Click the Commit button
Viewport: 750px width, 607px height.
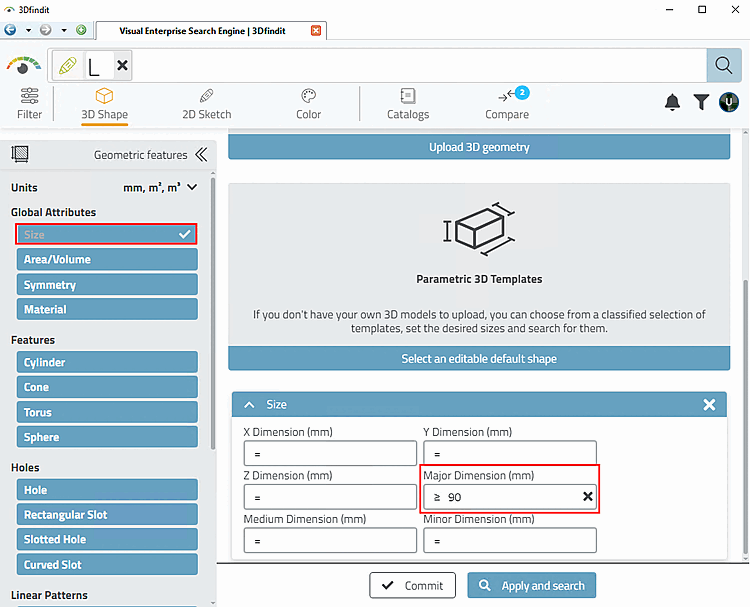tap(412, 585)
